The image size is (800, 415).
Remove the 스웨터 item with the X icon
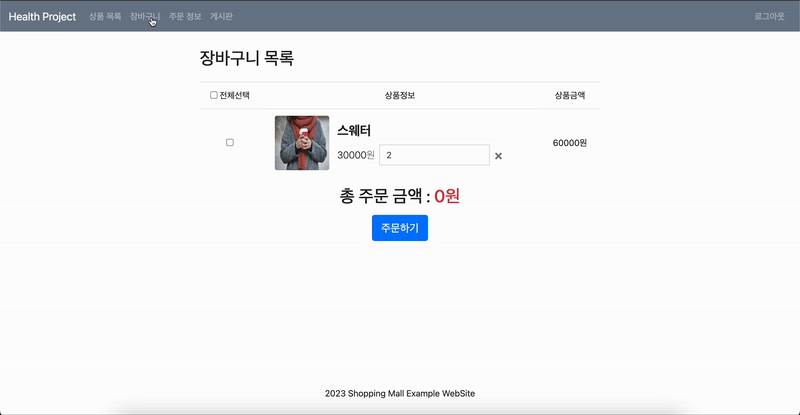498,156
